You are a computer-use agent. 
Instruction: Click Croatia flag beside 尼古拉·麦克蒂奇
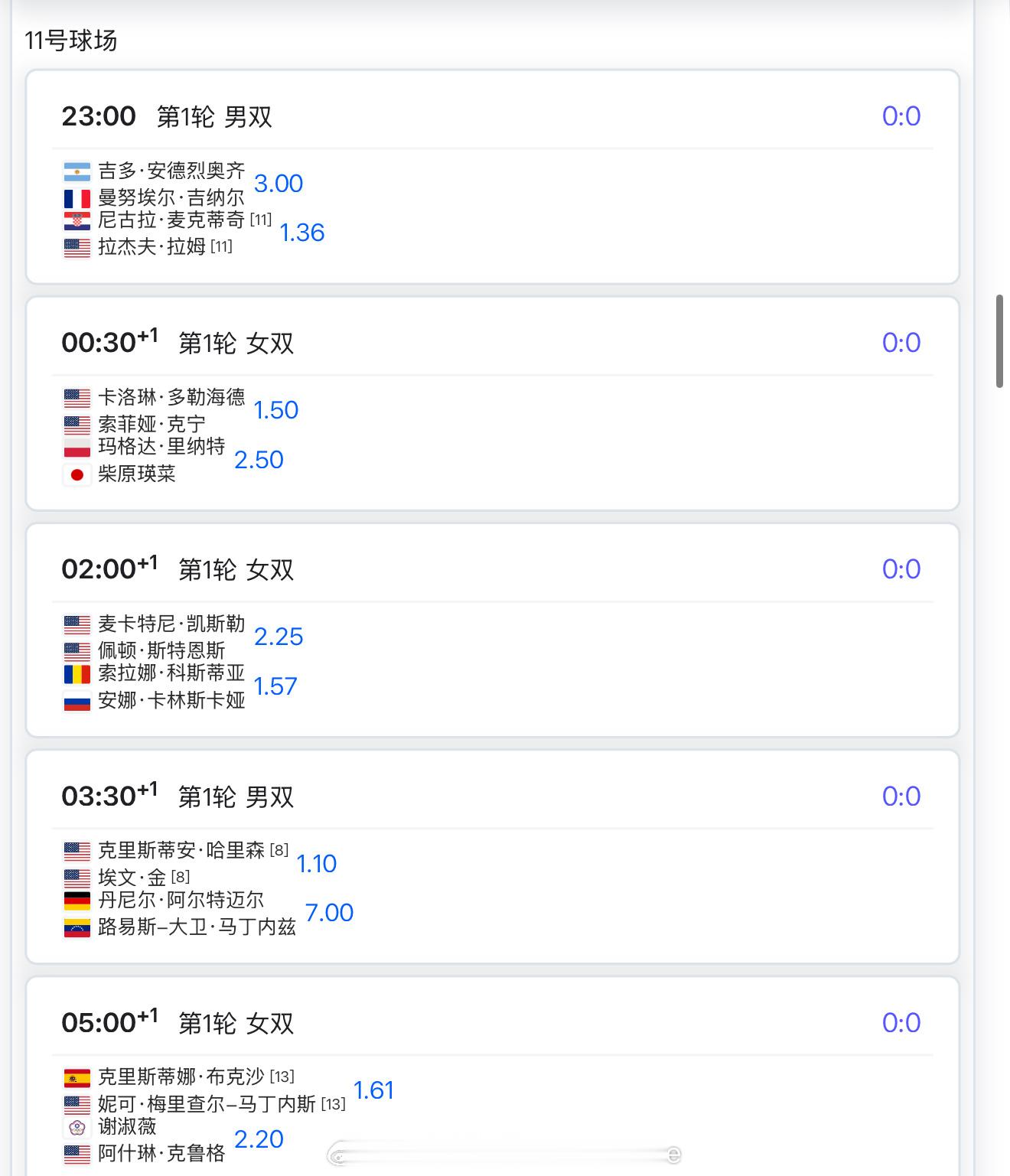point(77,221)
